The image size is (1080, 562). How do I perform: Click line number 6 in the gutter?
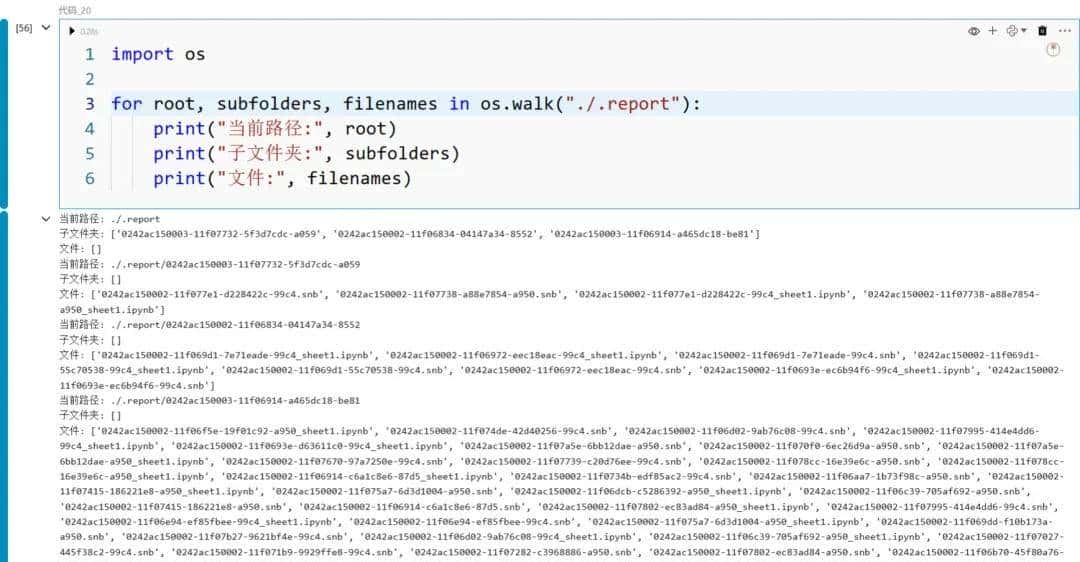pos(90,178)
